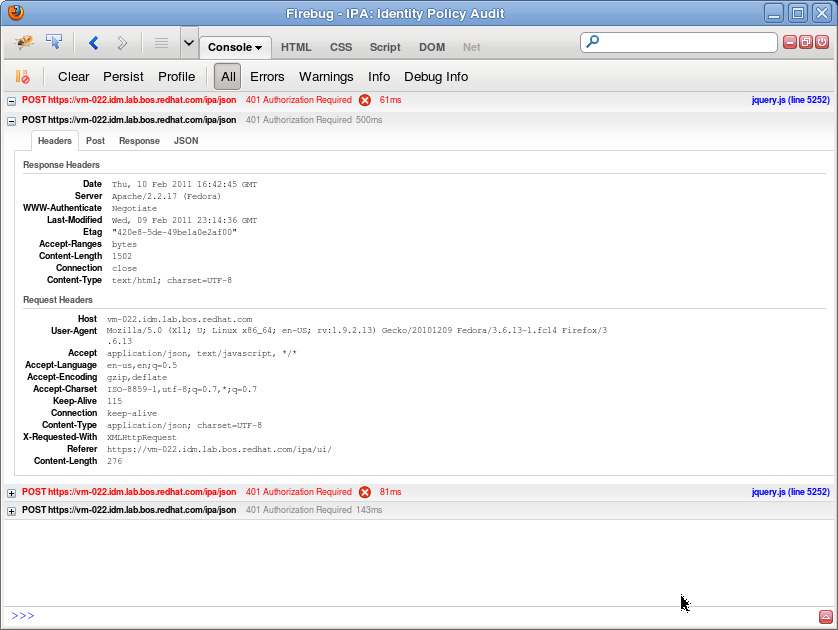Activate the inspect element pointer tool
Viewport: 838px width, 630px height.
point(54,43)
